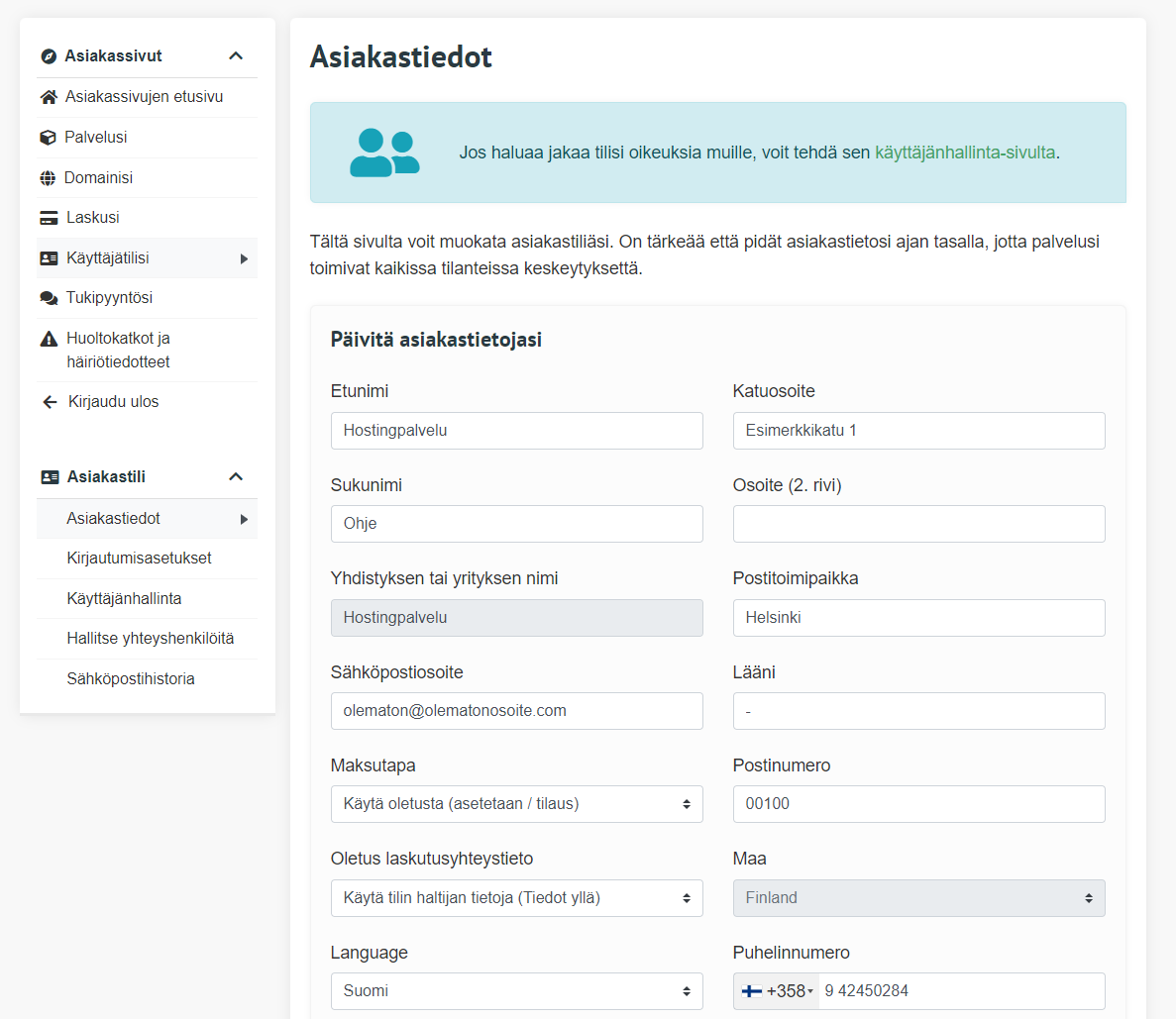Viewport: 1176px width, 1019px height.
Task: Click the Asiakastiedot page heading
Action: tap(401, 57)
